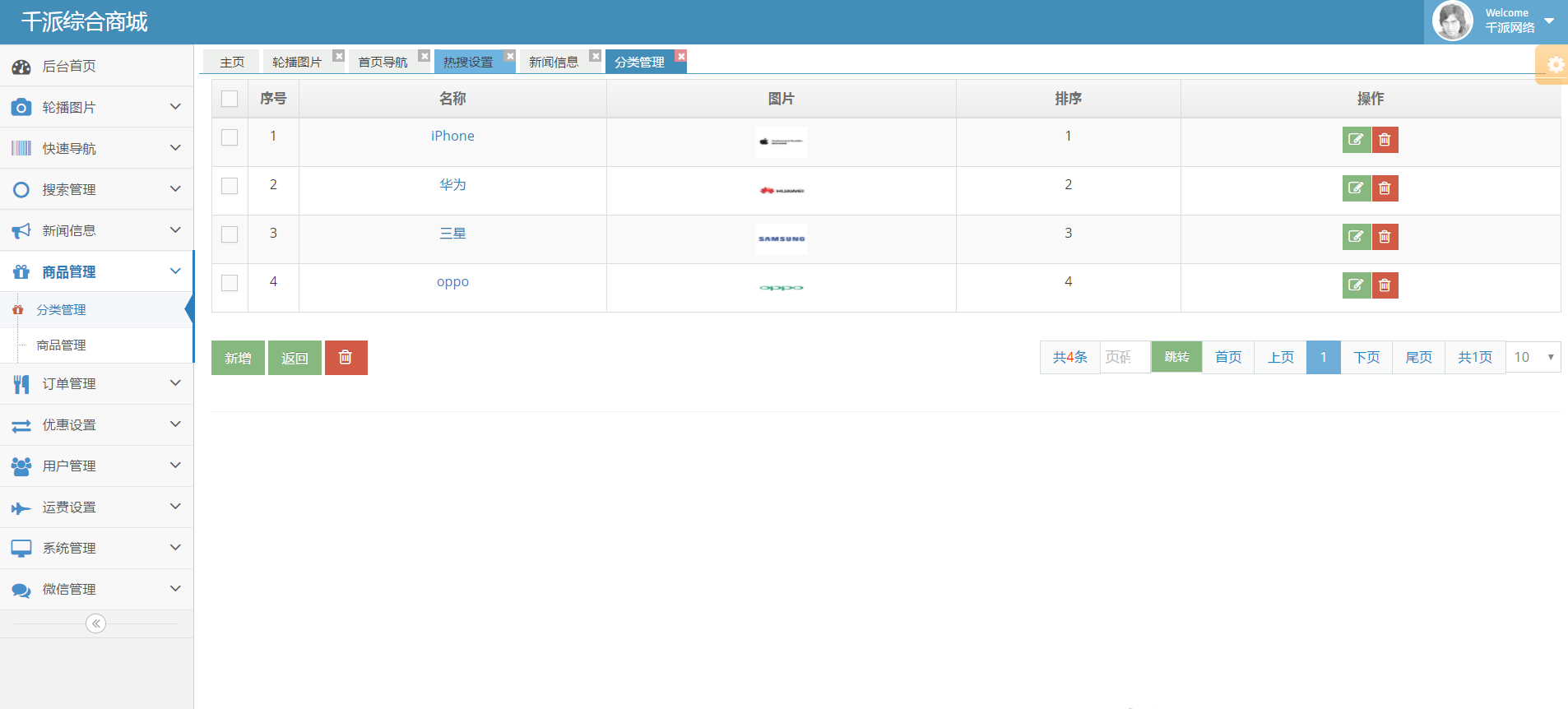Check the box for the iPhone row

(x=230, y=137)
